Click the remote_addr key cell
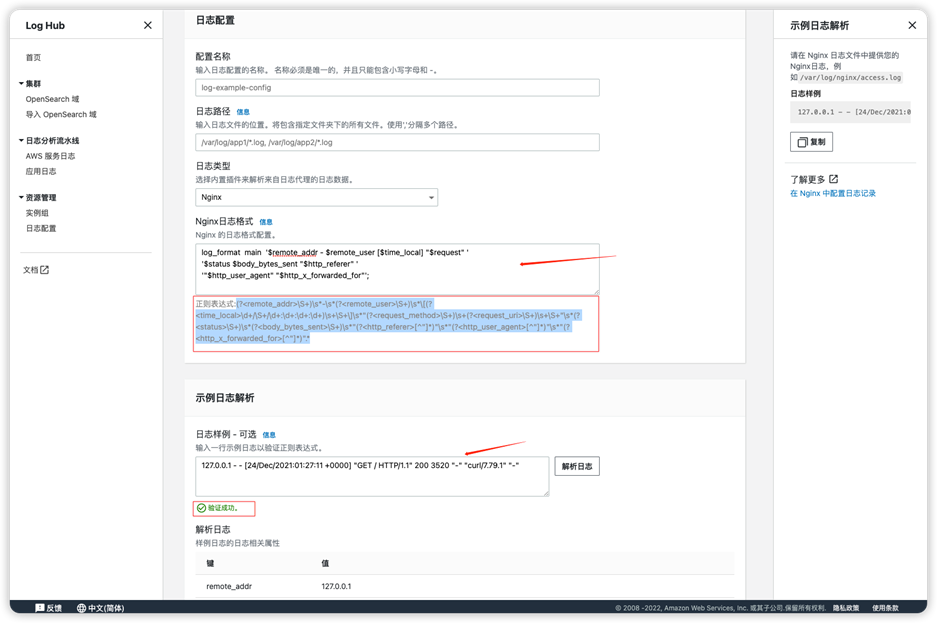The height and width of the screenshot is (623, 937). pos(229,587)
